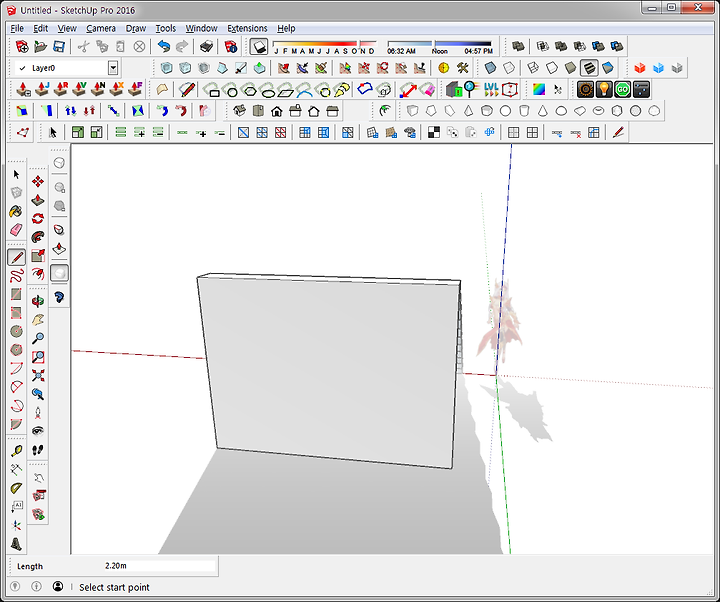Activate the Push/Pull tool
Image resolution: width=720 pixels, height=602 pixels.
click(38, 200)
